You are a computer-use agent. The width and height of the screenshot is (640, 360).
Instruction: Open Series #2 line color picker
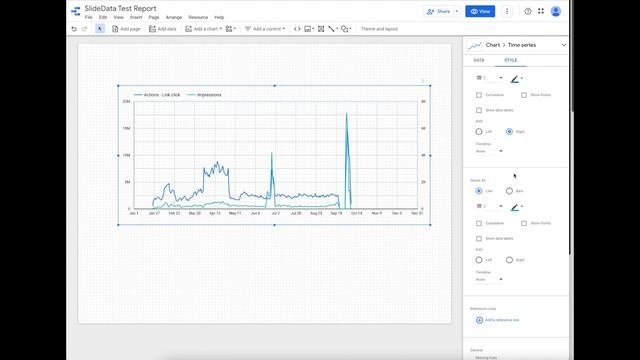[516, 207]
